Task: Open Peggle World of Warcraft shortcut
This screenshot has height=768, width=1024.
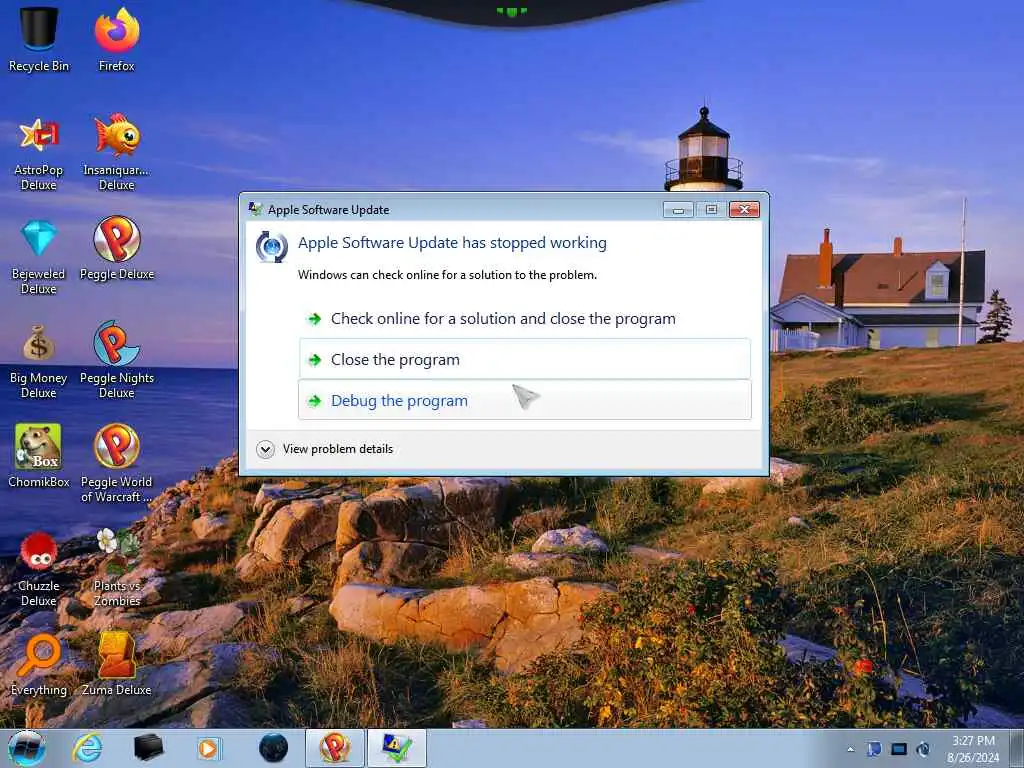Action: pyautogui.click(x=117, y=462)
